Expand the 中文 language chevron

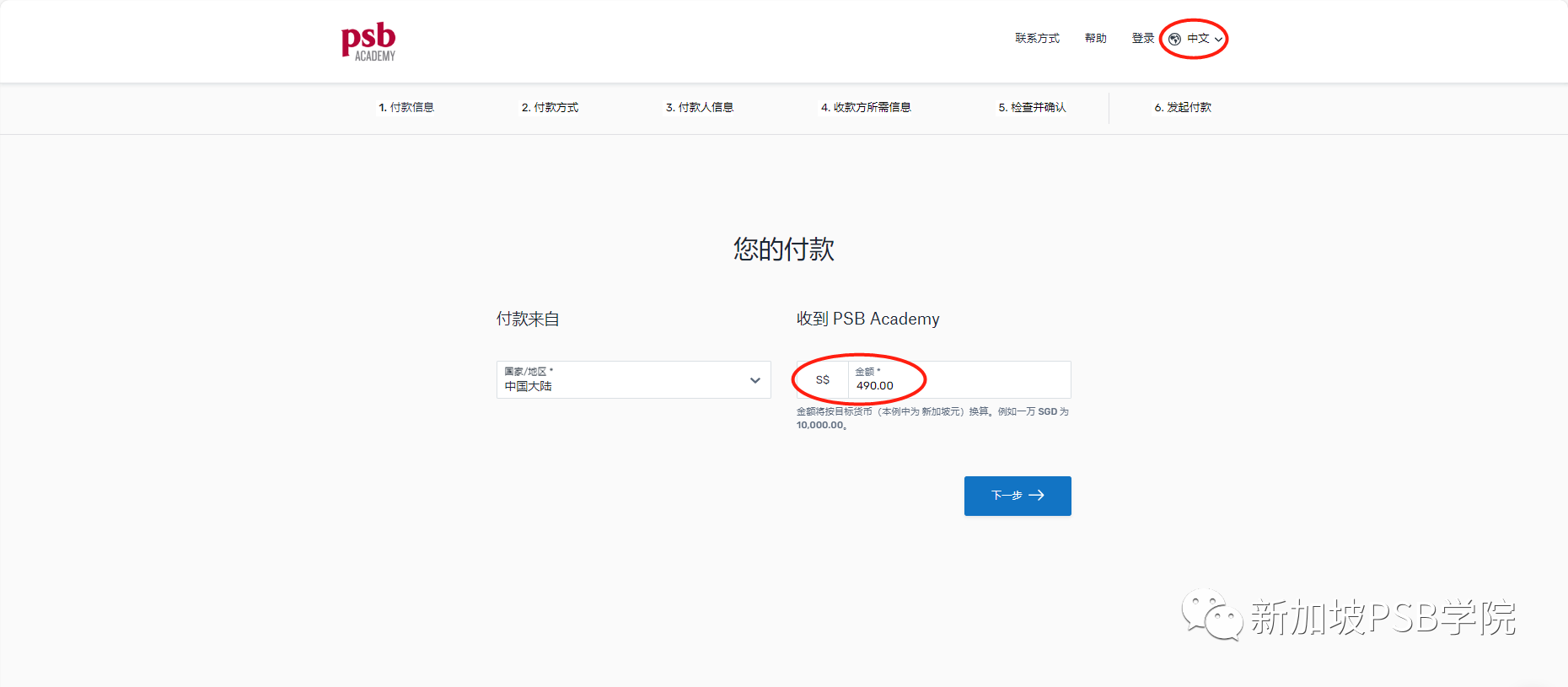coord(1218,40)
